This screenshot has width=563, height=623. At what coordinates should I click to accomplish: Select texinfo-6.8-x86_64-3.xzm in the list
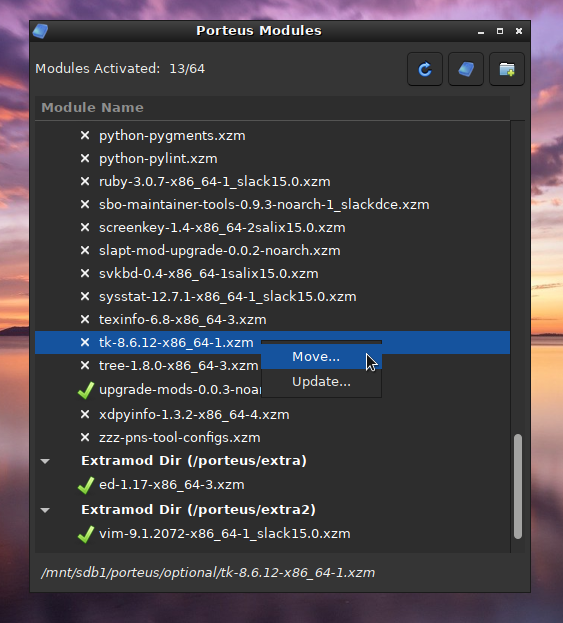click(x=272, y=319)
